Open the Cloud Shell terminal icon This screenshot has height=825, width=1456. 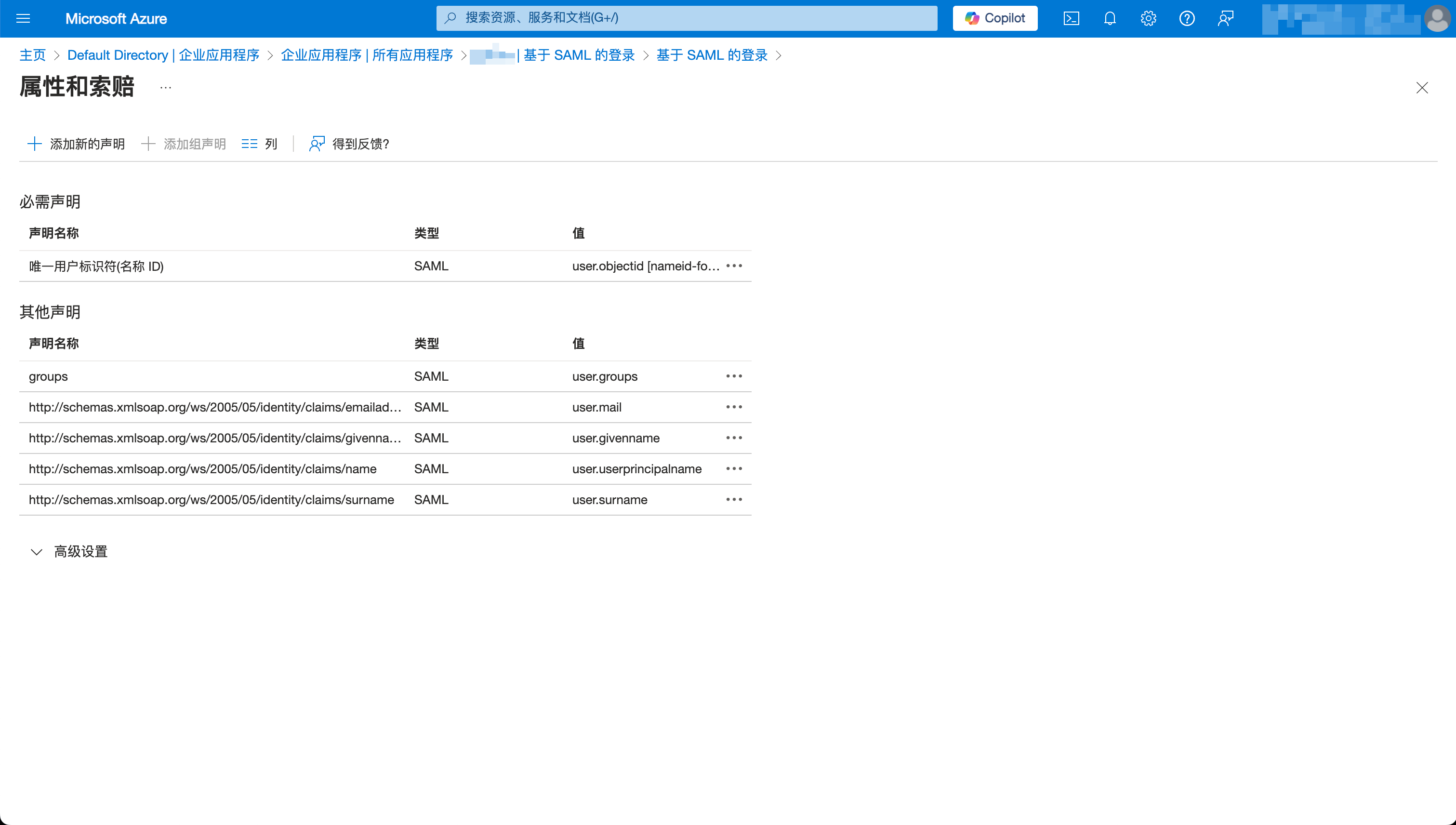pos(1071,18)
